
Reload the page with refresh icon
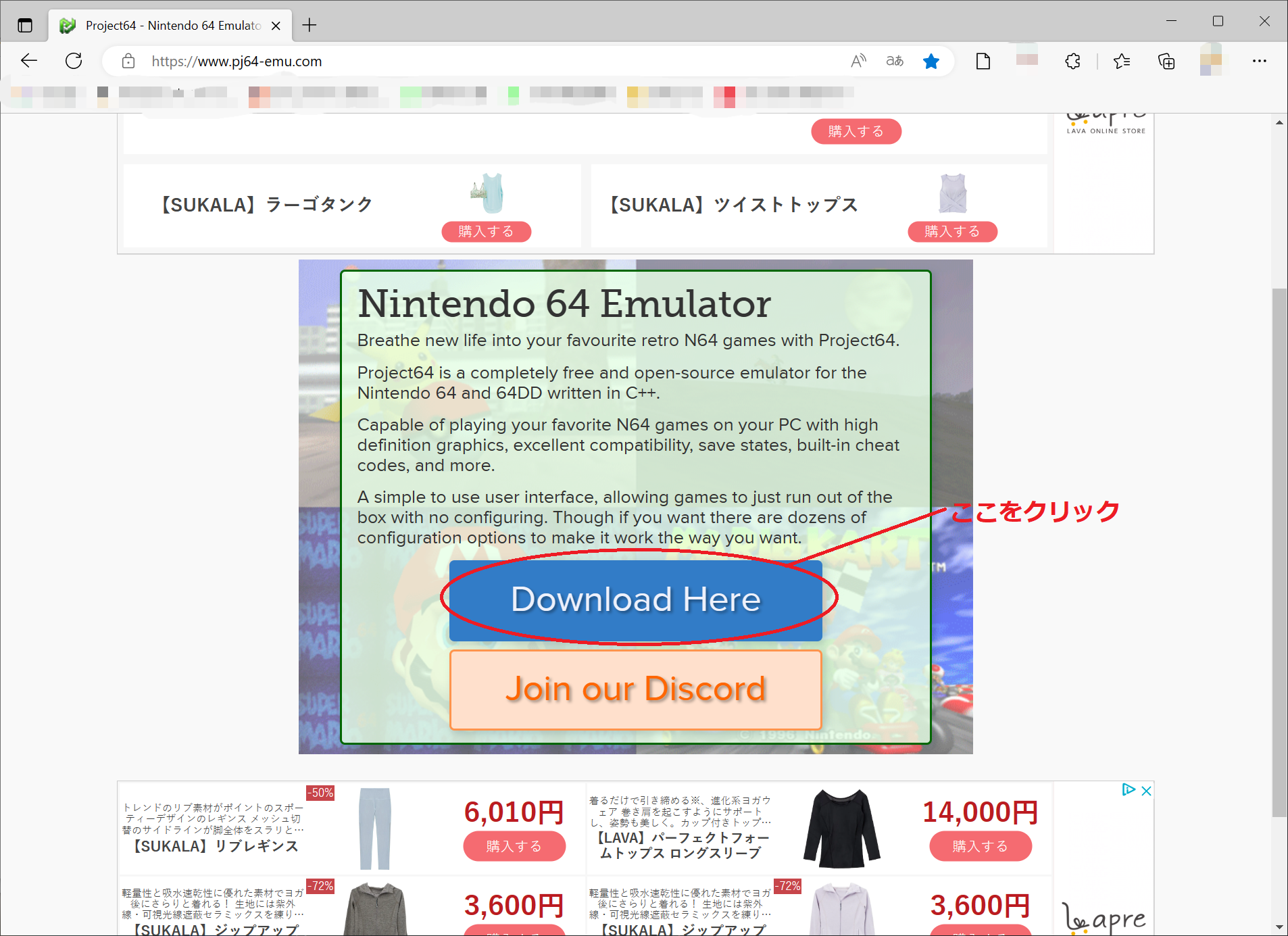(74, 61)
